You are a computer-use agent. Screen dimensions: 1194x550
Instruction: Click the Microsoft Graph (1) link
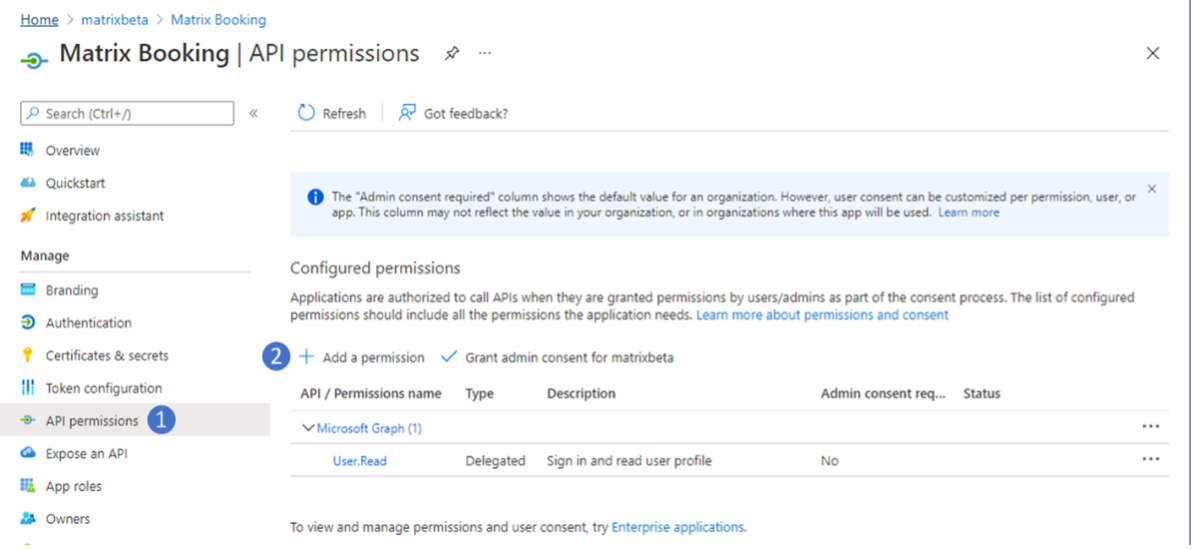click(x=369, y=428)
